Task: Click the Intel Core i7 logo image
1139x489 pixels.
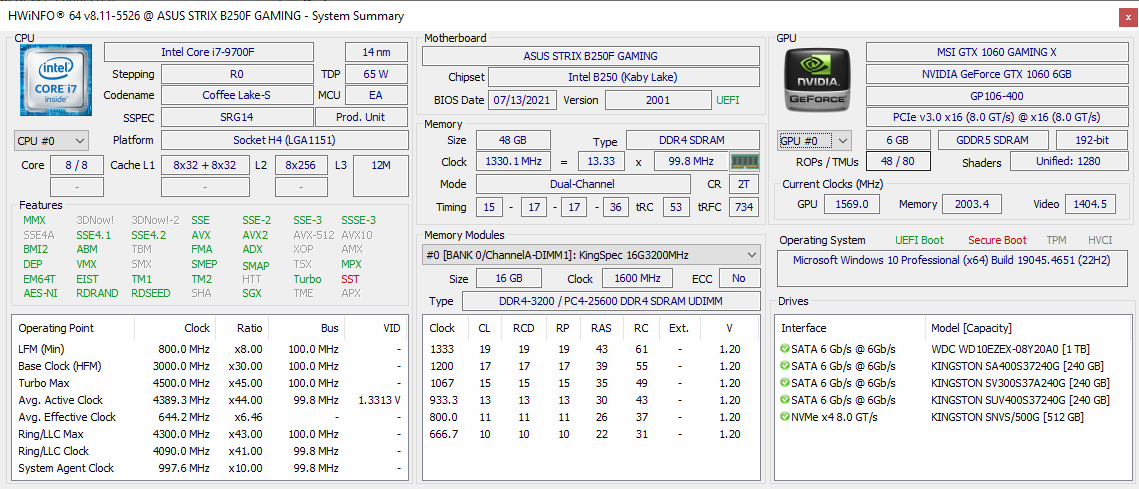Action: coord(58,82)
